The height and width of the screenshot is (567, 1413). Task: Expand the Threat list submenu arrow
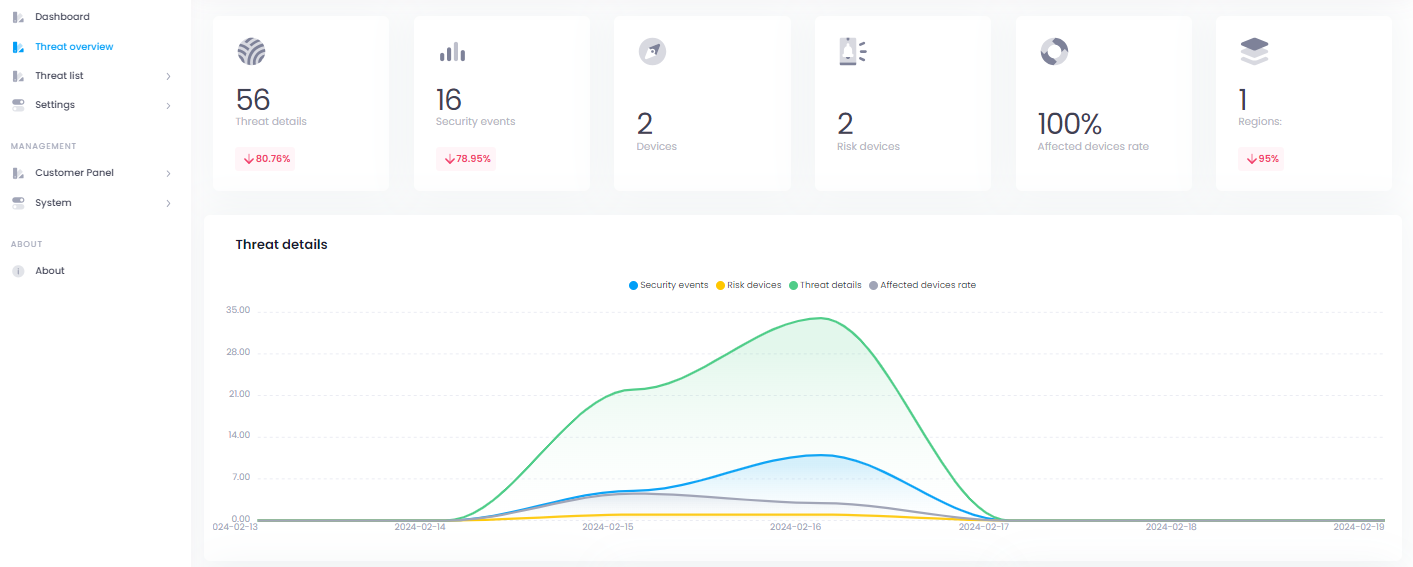coord(168,76)
